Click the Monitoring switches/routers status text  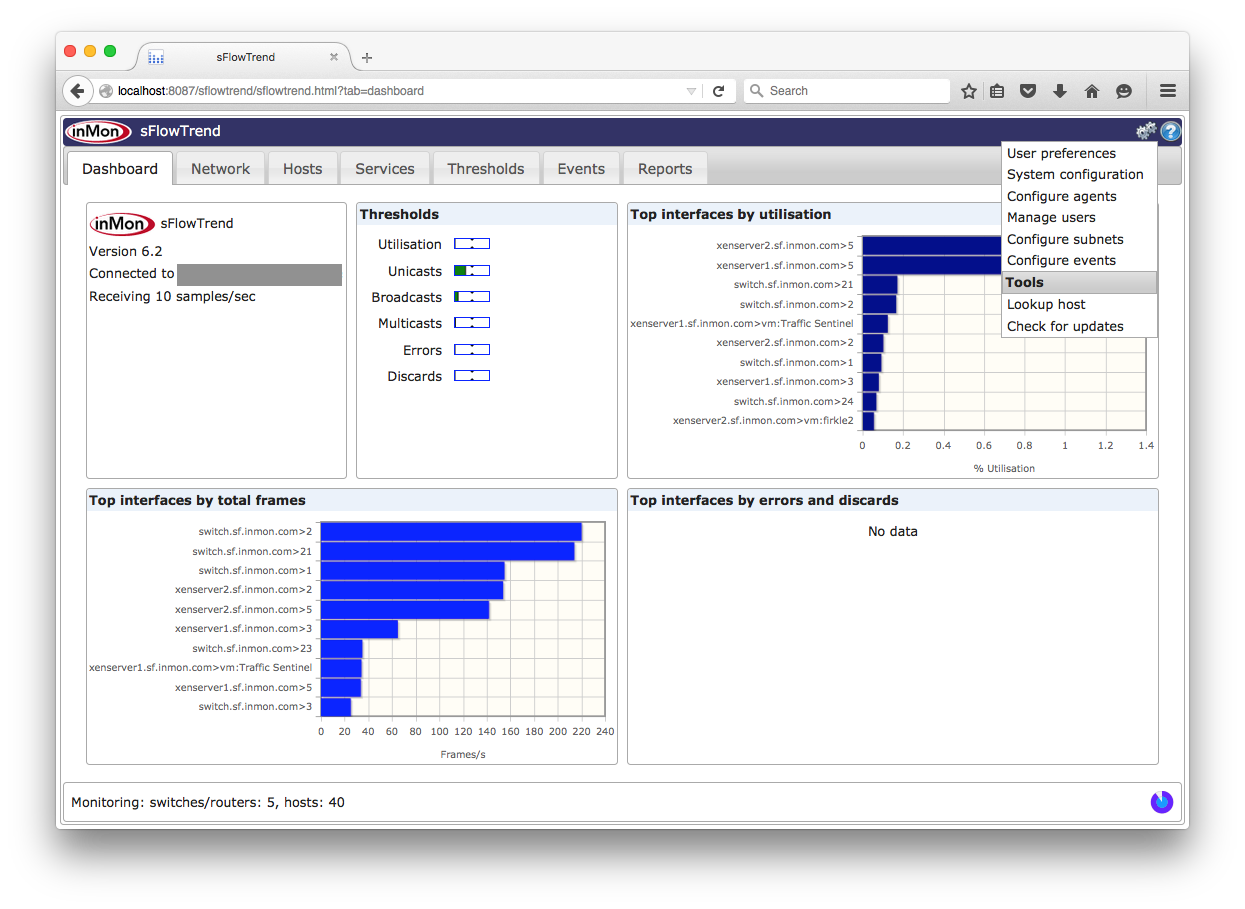point(208,802)
